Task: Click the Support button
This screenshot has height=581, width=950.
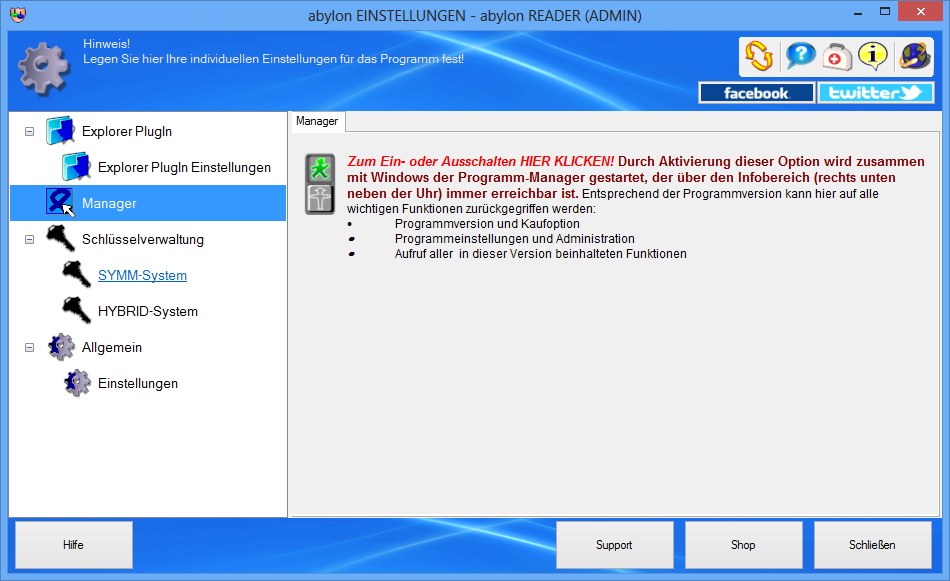Action: point(614,545)
